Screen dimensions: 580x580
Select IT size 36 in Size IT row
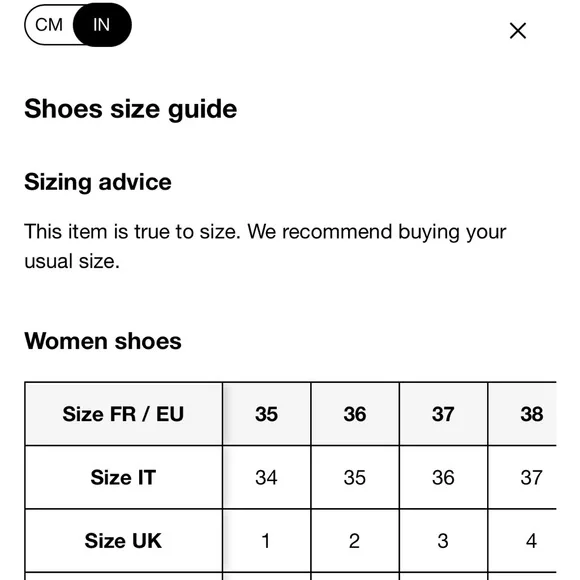pyautogui.click(x=444, y=477)
